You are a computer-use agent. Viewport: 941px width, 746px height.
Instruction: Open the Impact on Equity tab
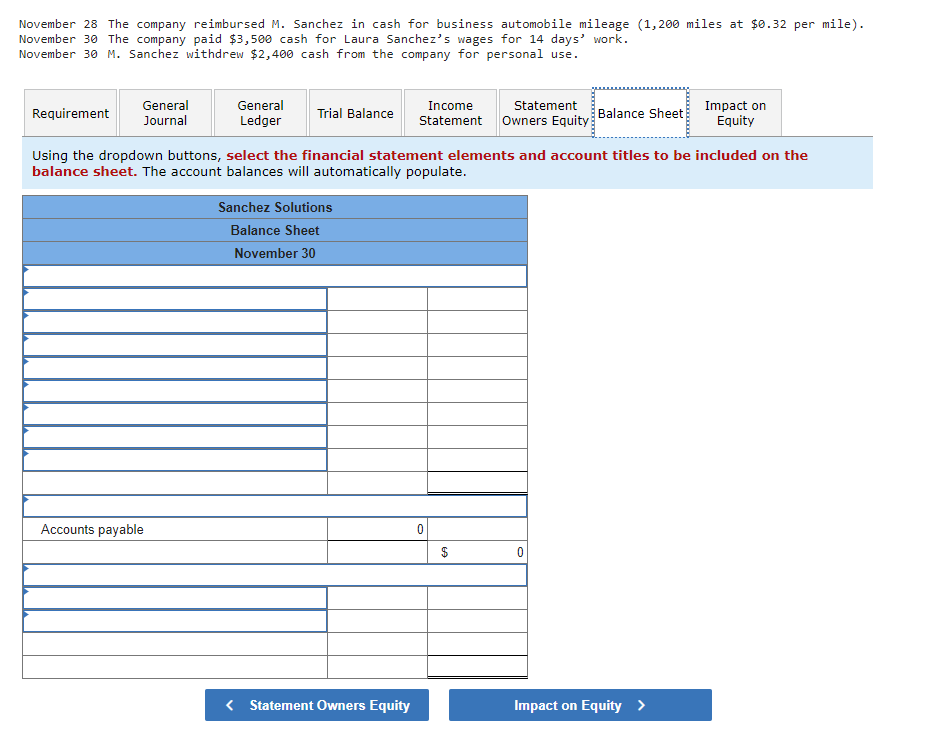(x=735, y=113)
